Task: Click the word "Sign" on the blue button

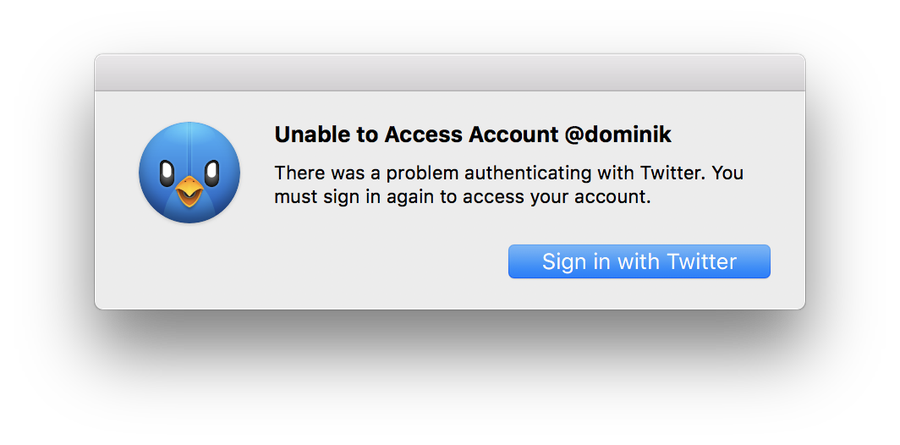Action: [x=563, y=262]
